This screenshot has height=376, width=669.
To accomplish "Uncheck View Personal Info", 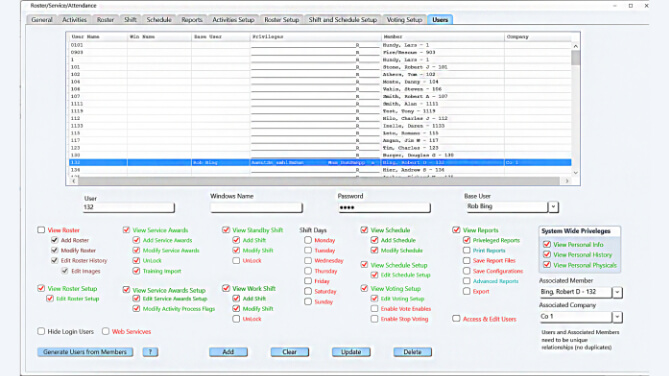I will (547, 245).
